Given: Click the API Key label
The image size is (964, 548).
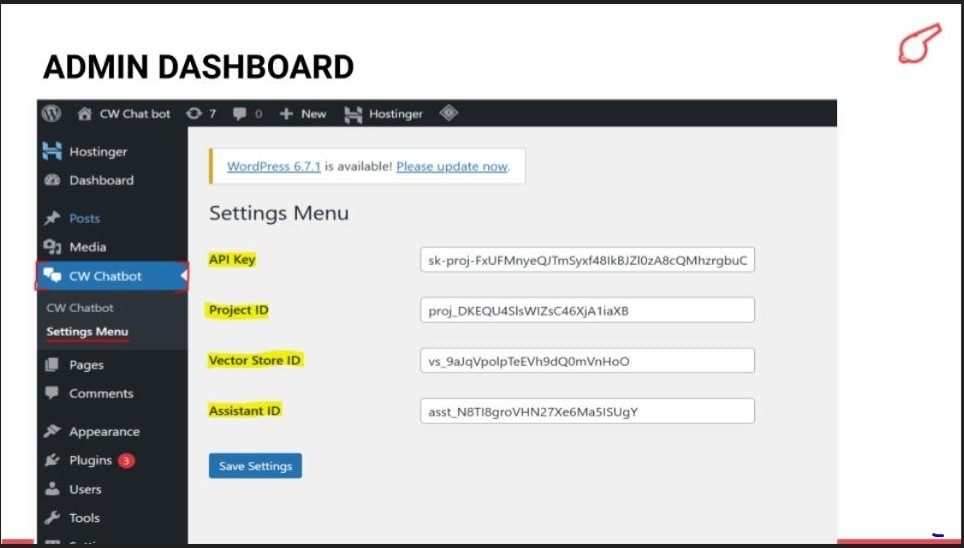Looking at the screenshot, I should pos(232,260).
